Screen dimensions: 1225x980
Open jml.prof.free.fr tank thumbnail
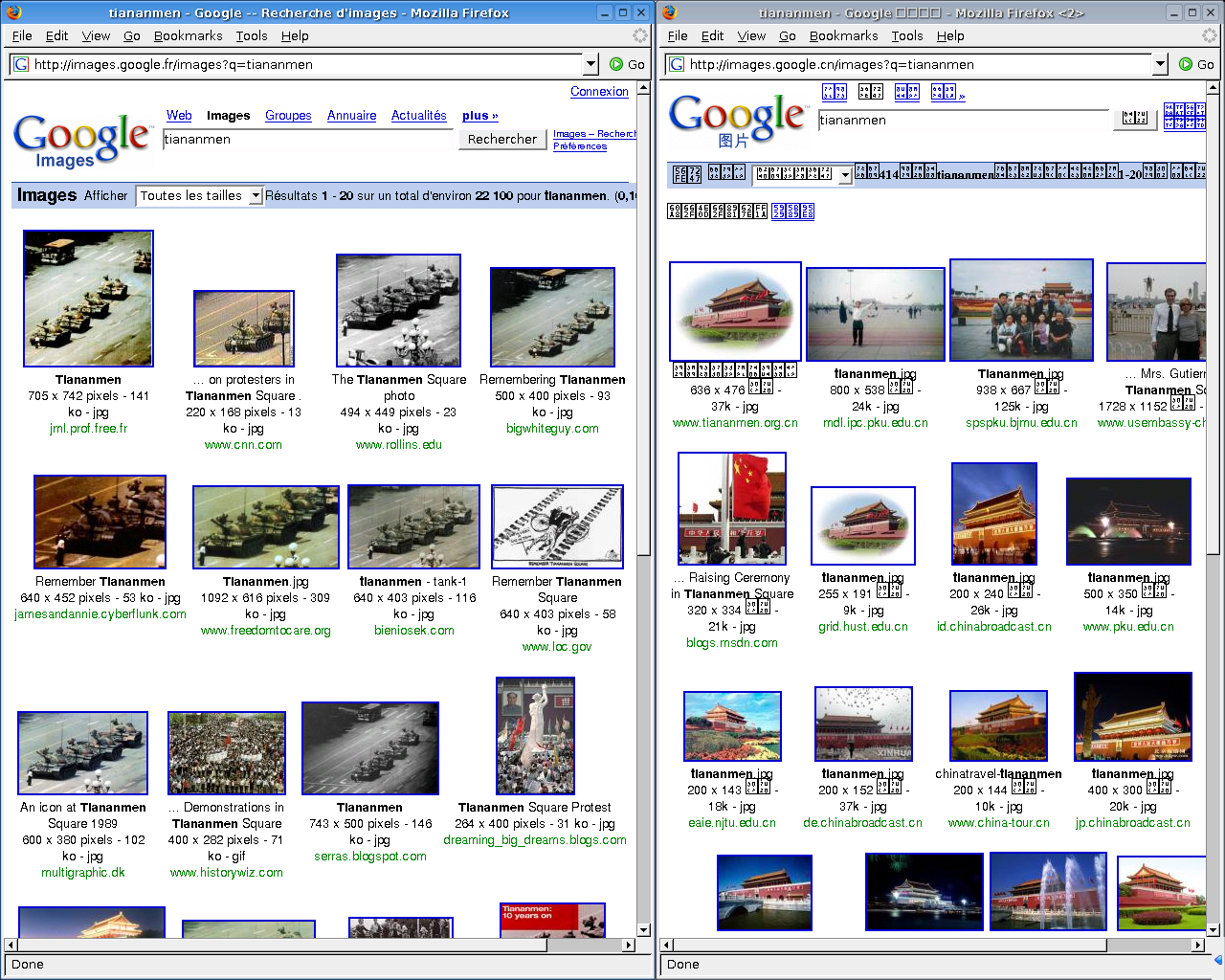click(x=88, y=298)
